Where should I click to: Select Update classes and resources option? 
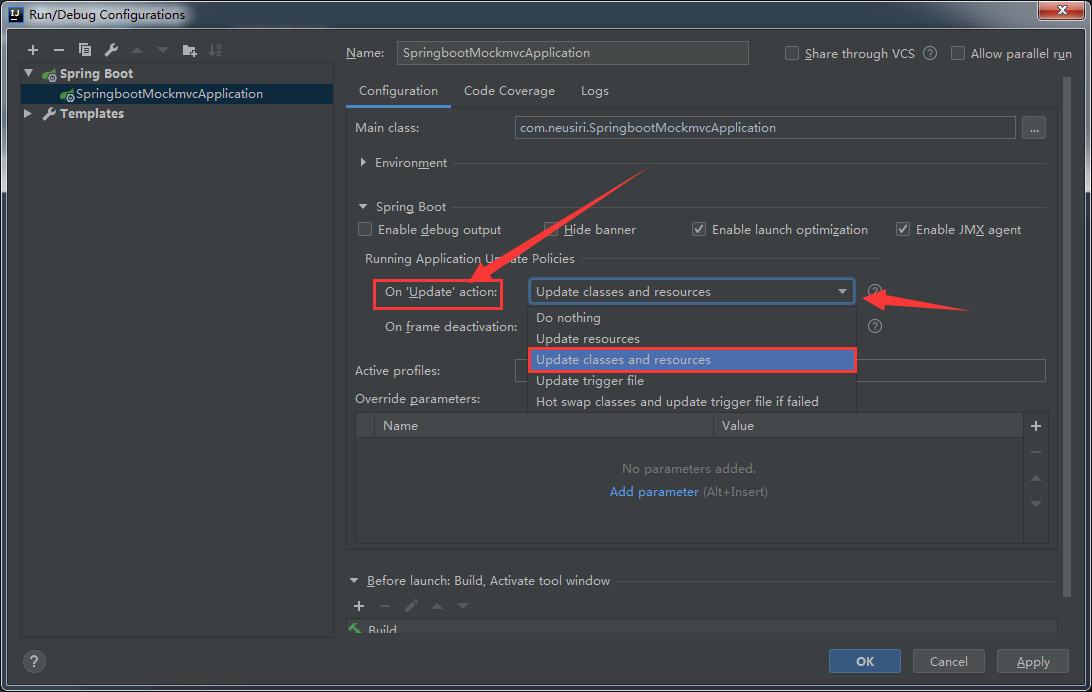click(692, 360)
